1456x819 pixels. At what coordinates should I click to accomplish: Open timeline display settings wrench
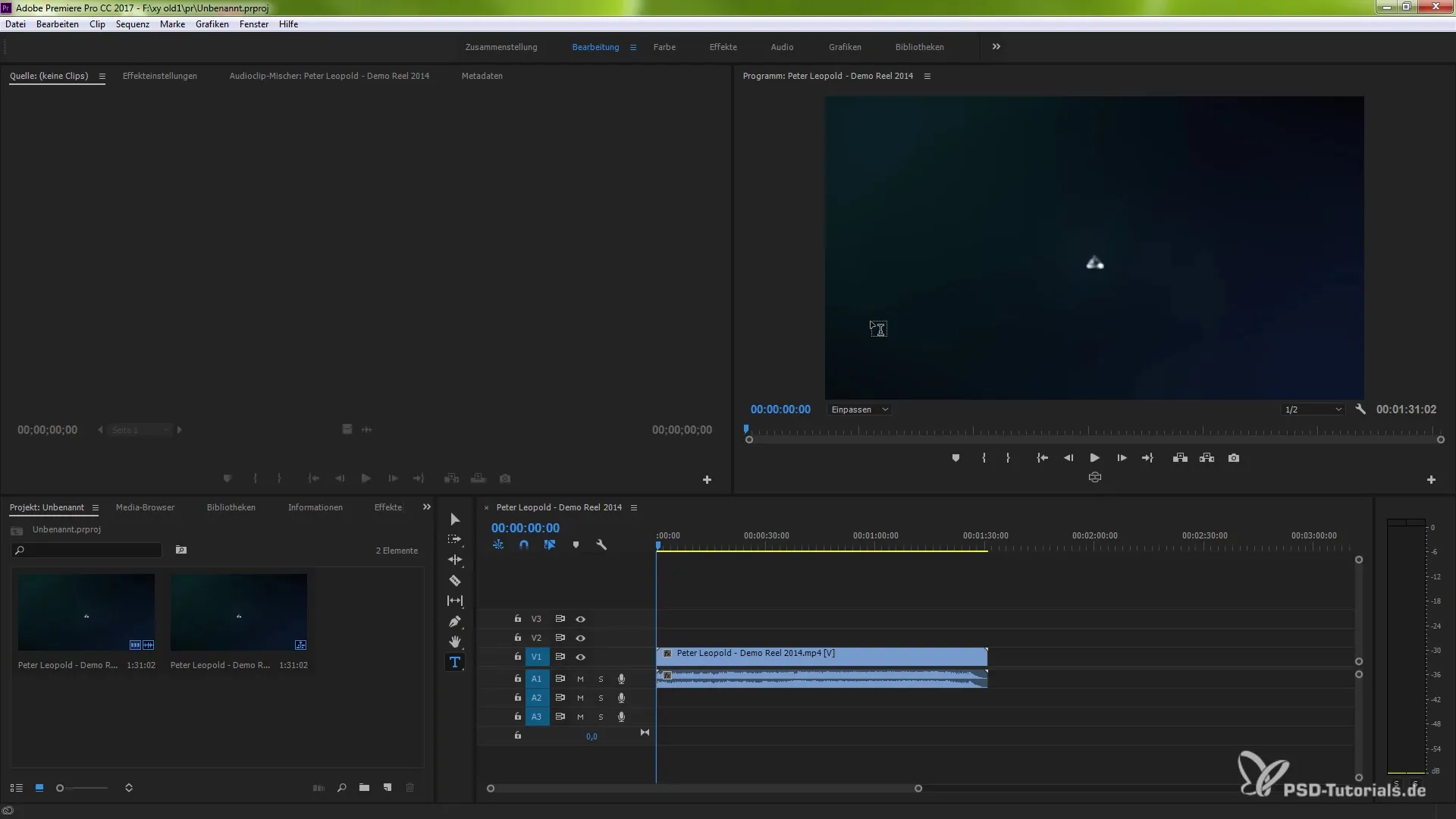601,544
